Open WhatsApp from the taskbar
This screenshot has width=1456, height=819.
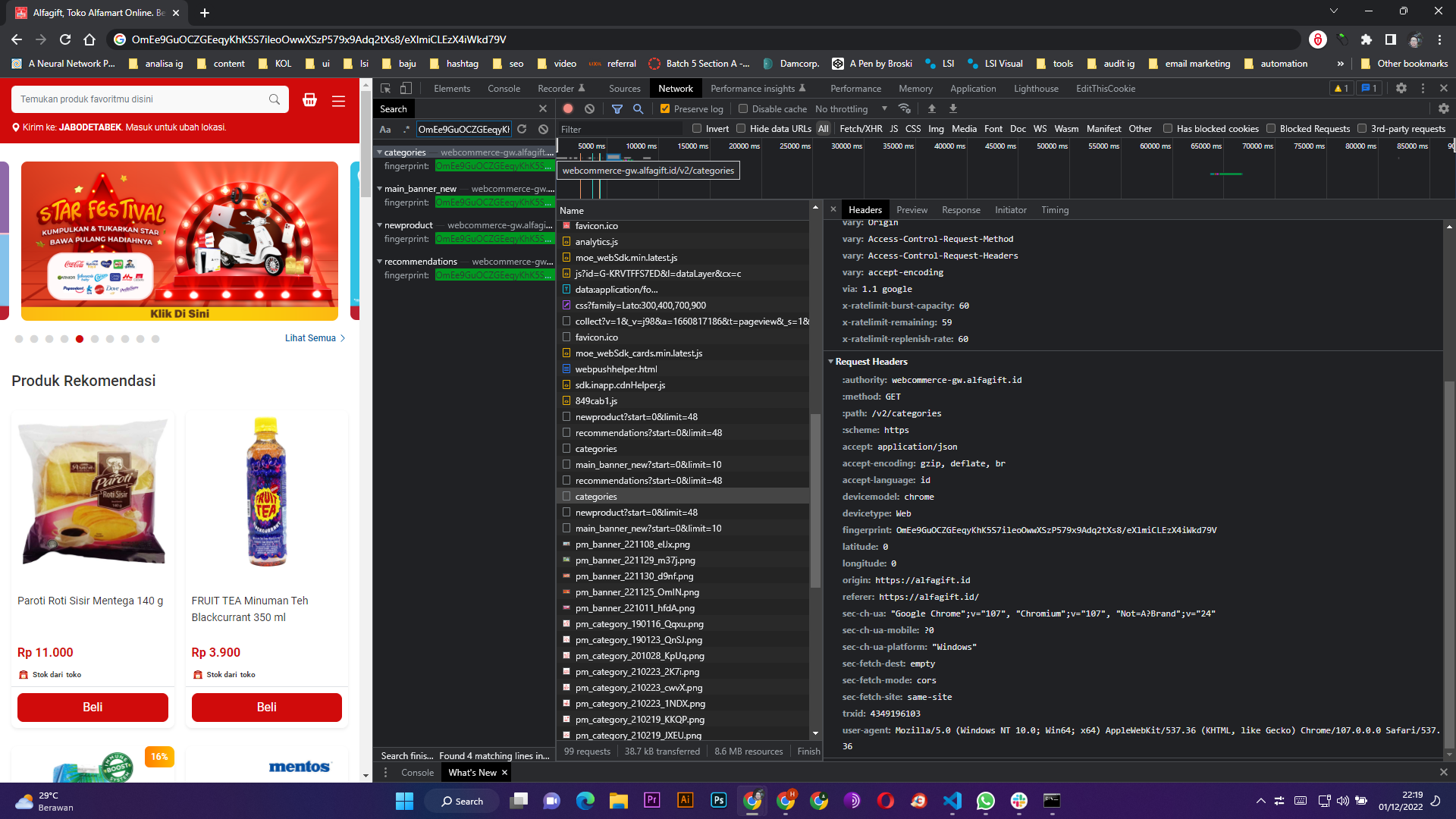pos(986,801)
